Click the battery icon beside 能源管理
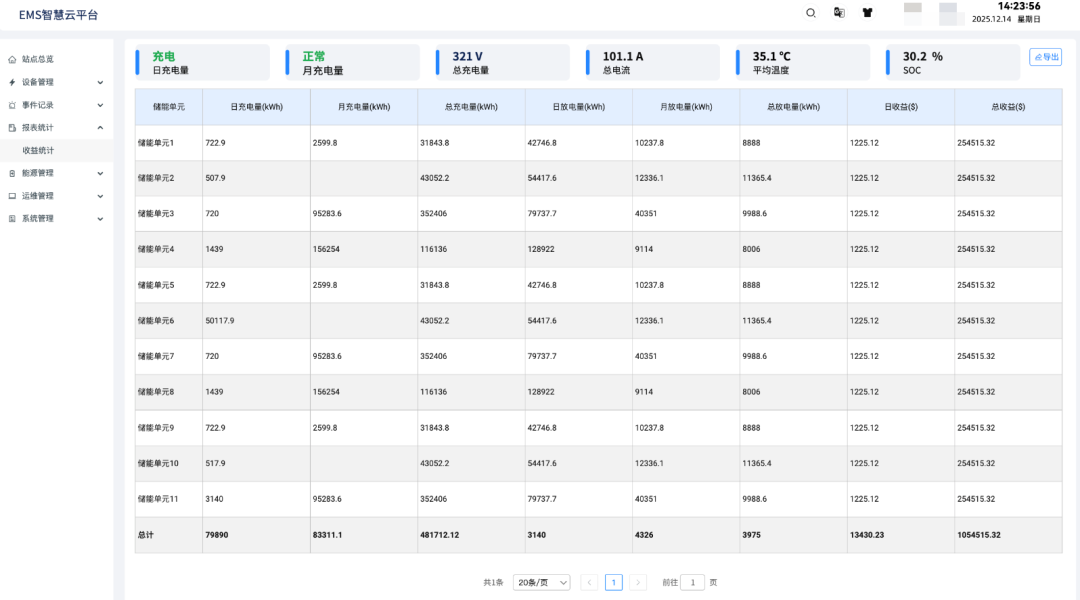 12,173
